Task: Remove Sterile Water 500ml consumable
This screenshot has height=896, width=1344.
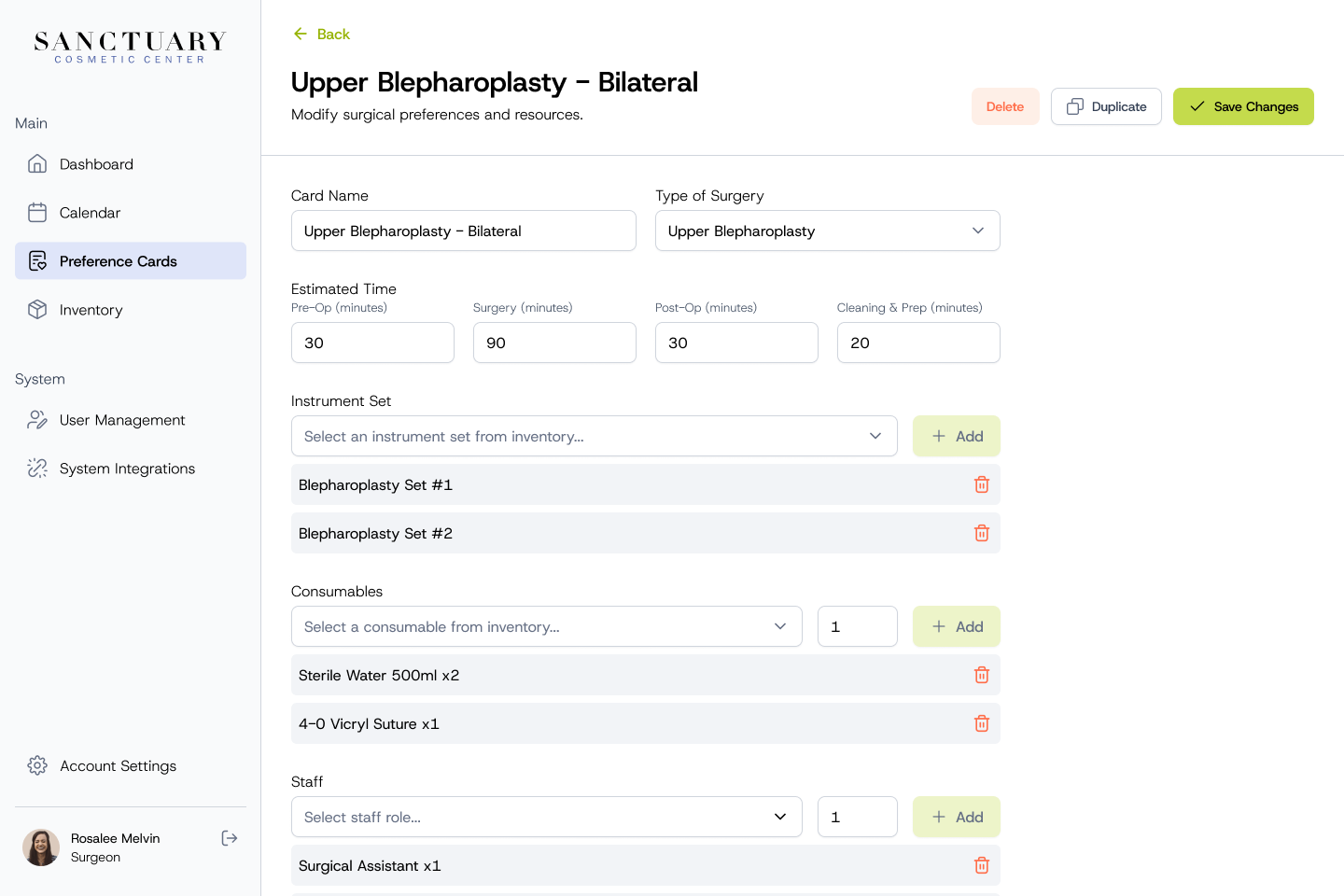Action: click(x=982, y=675)
